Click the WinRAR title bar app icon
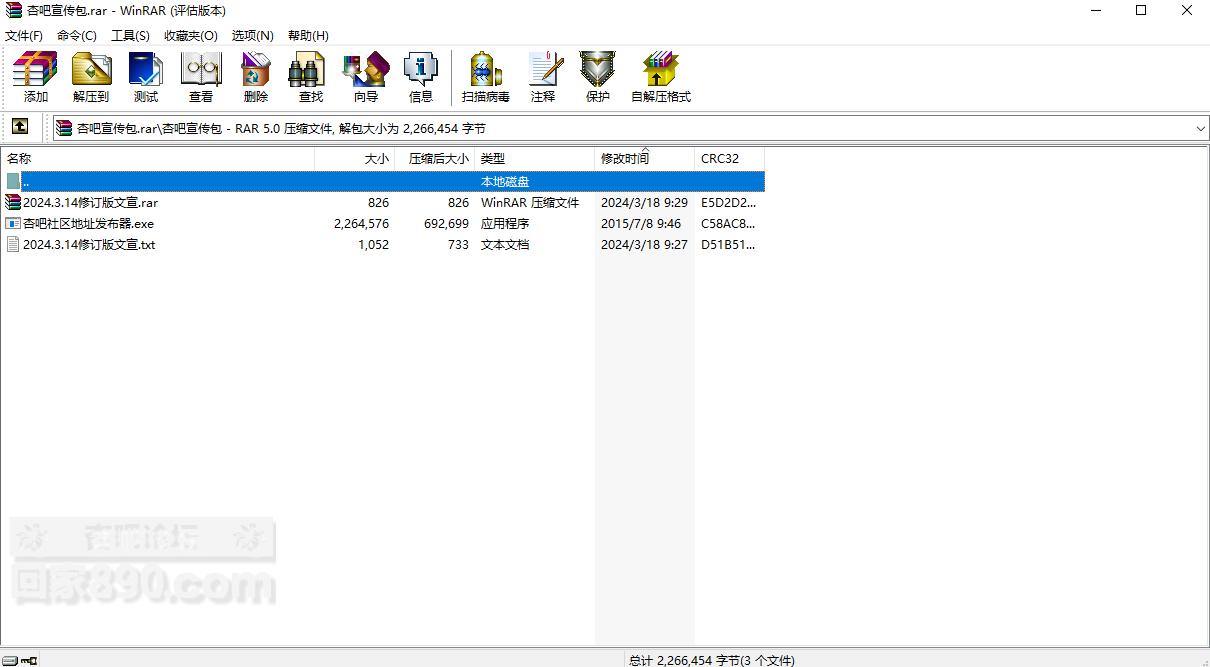The height and width of the screenshot is (667, 1210). pos(13,11)
